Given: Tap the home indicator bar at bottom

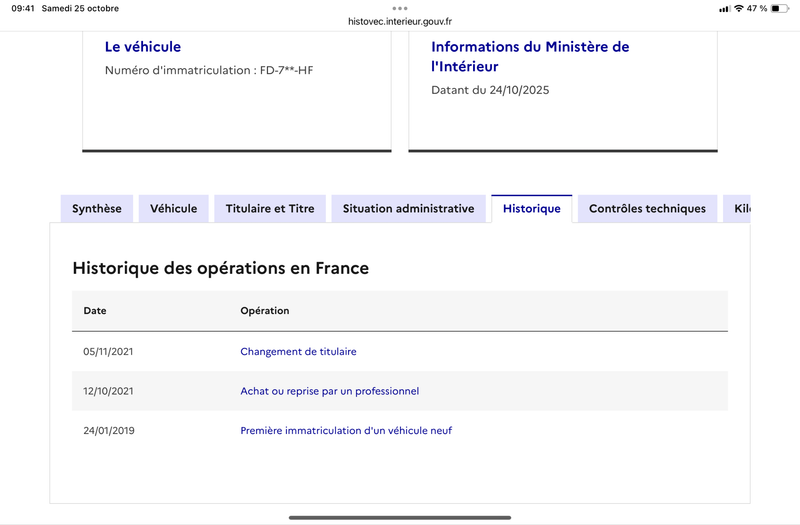Looking at the screenshot, I should (x=400, y=517).
